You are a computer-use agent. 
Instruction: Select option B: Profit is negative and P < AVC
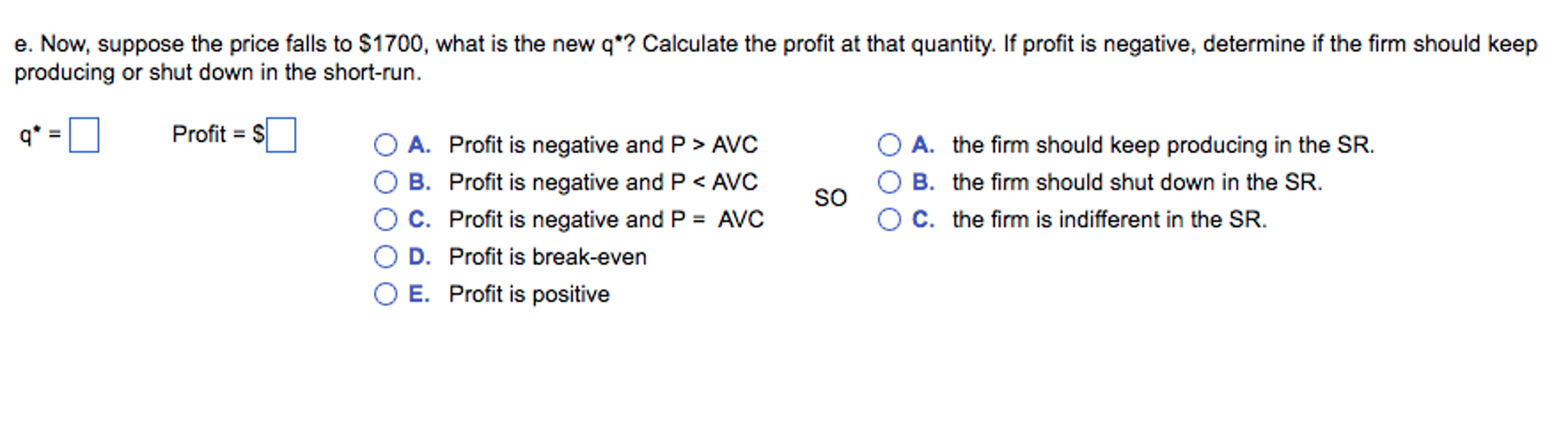coord(387,183)
